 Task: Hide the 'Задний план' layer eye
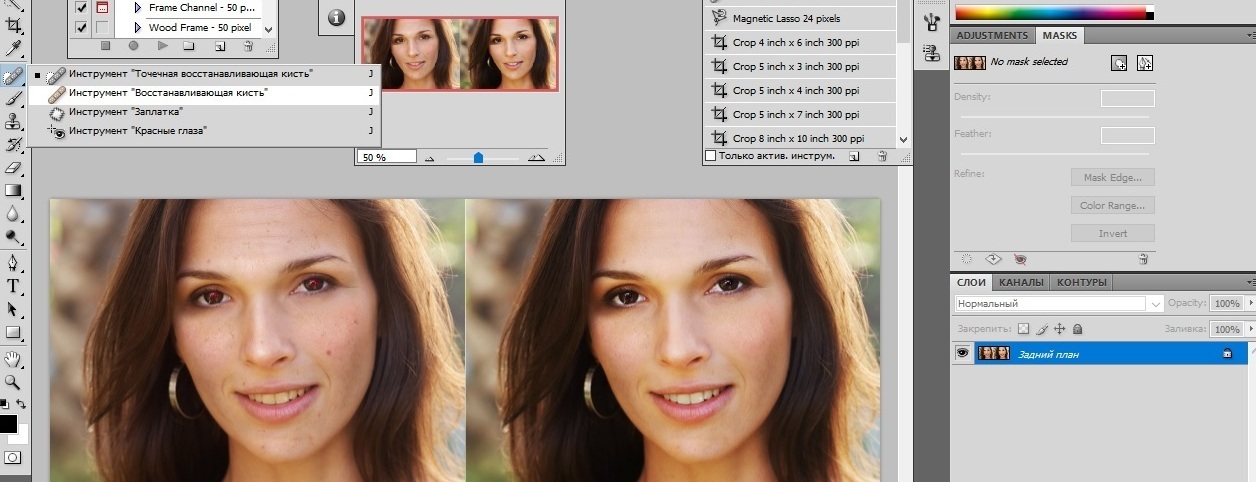(x=963, y=353)
